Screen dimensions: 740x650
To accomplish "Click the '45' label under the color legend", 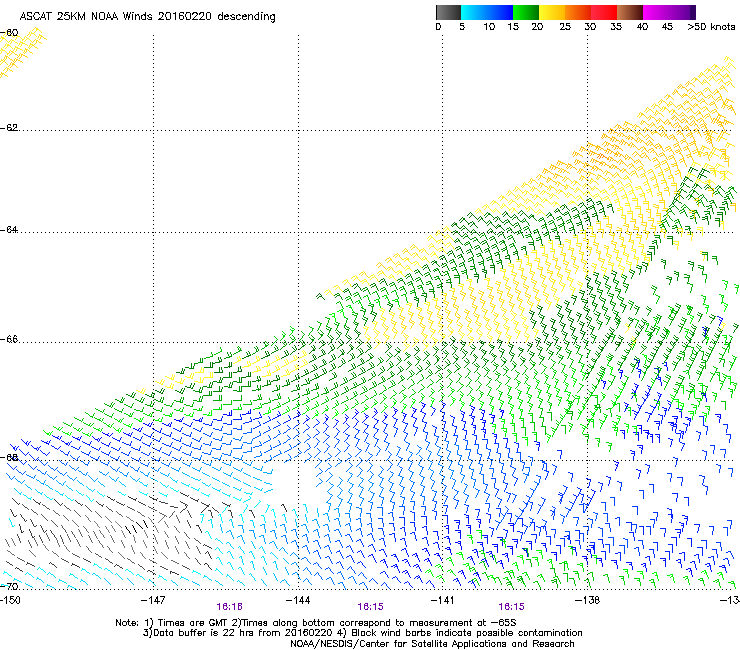I will point(667,27).
